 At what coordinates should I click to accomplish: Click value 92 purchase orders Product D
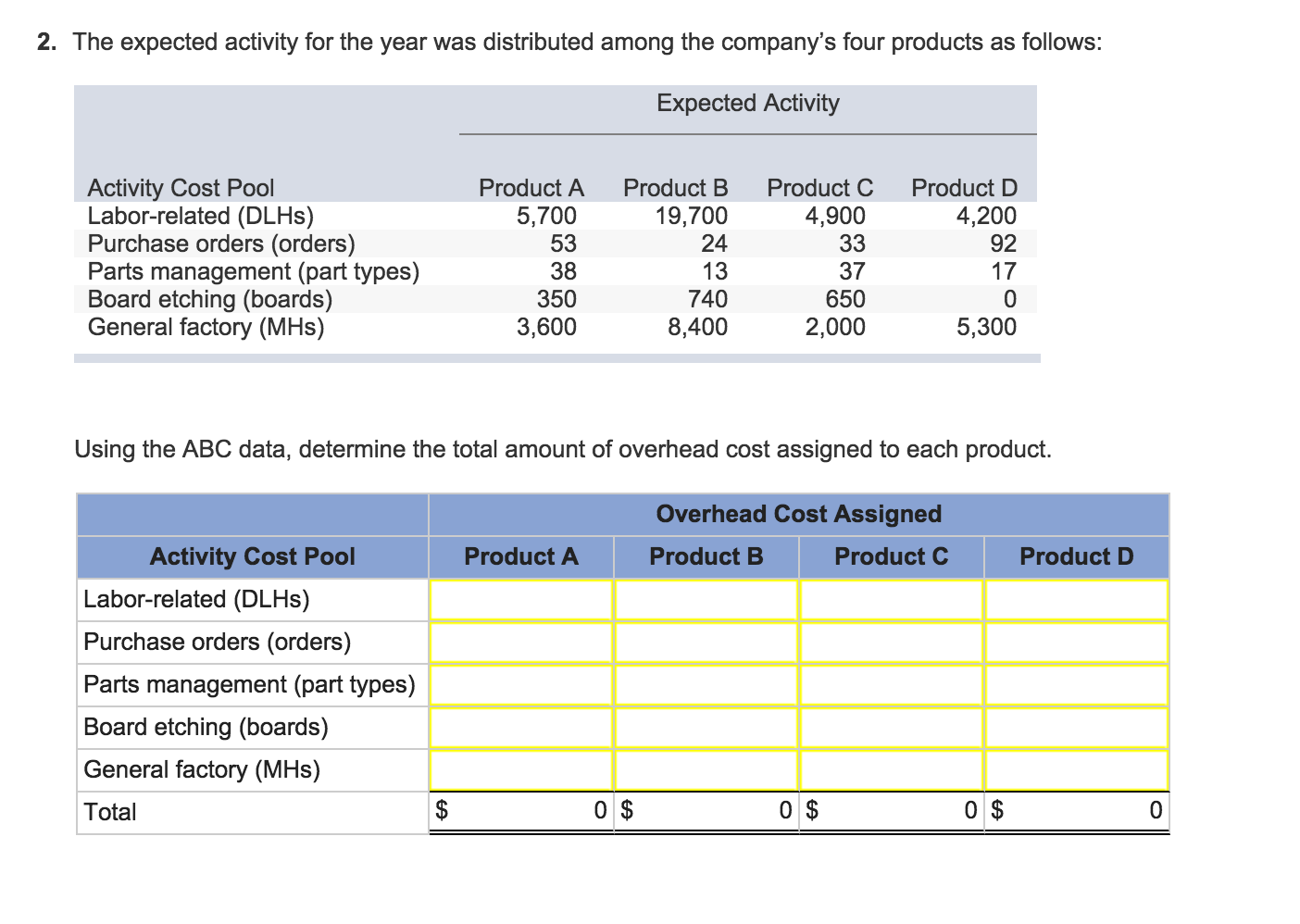[x=1003, y=243]
